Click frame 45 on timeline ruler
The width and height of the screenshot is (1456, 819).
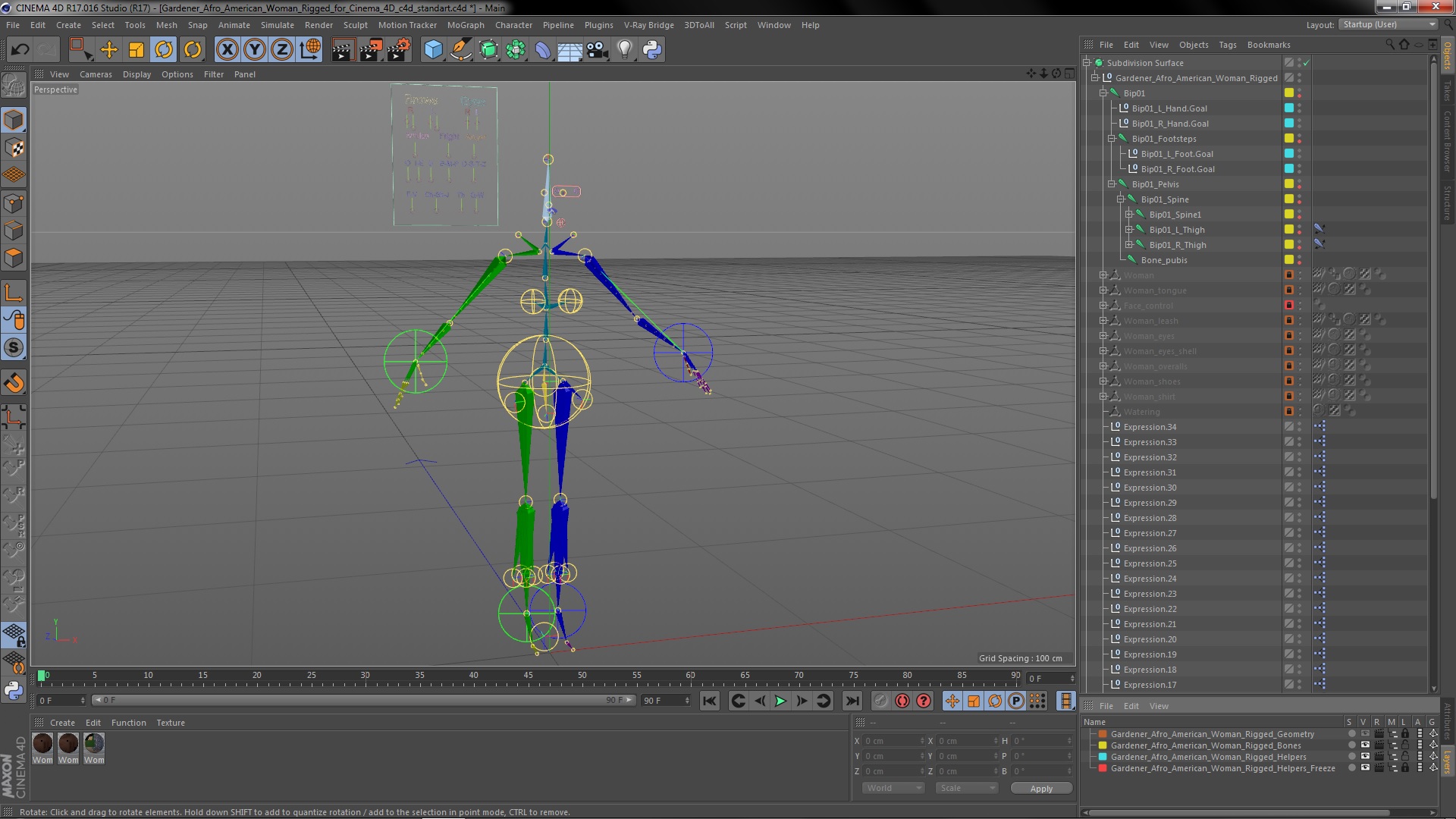(x=528, y=675)
